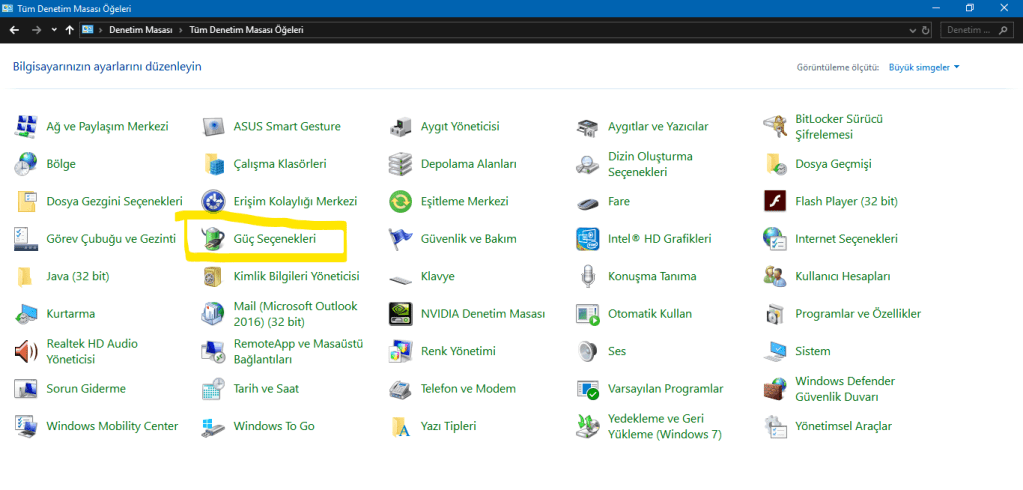
Task: Expand the Büyük simgeler view dropdown
Action: point(924,67)
